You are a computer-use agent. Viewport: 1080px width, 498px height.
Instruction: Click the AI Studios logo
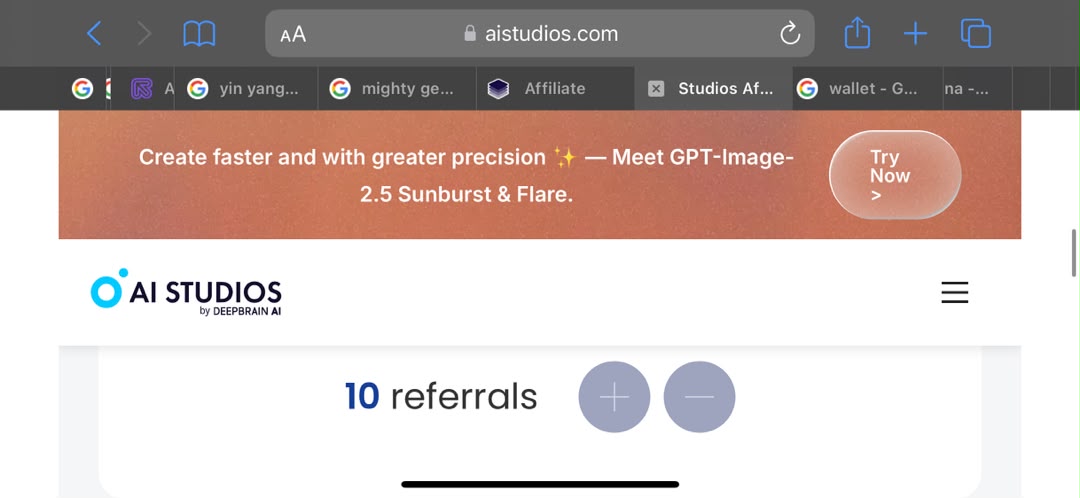pyautogui.click(x=186, y=292)
